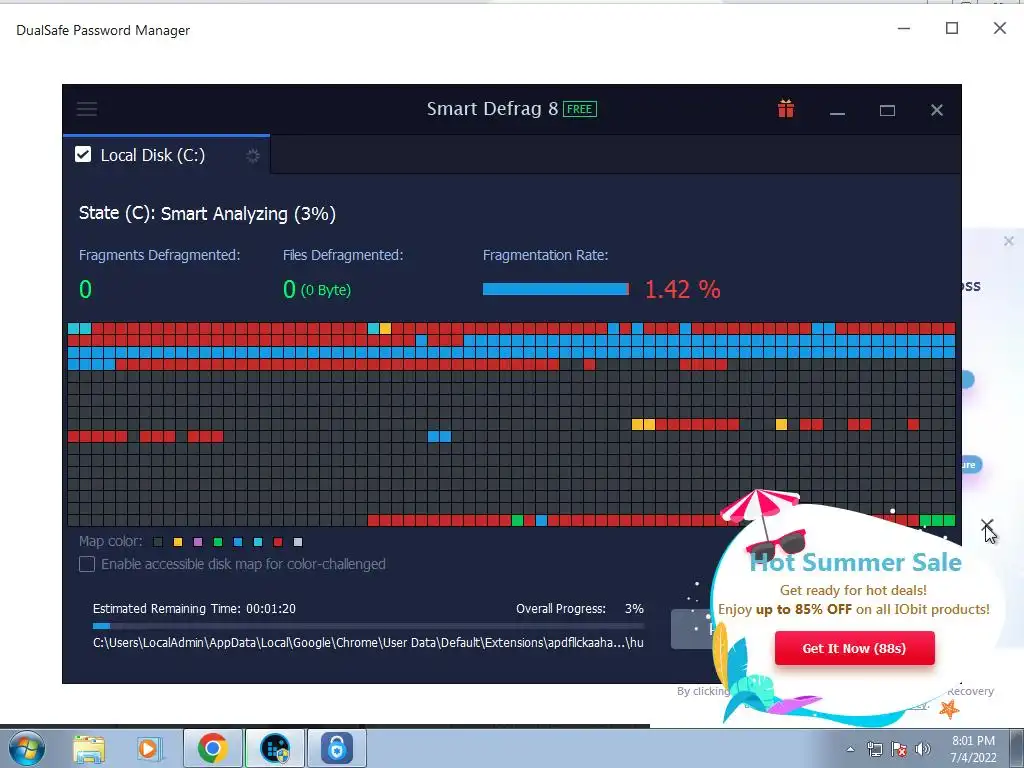This screenshot has width=1024, height=768.
Task: Maximize the Smart Defrag window
Action: [x=887, y=110]
